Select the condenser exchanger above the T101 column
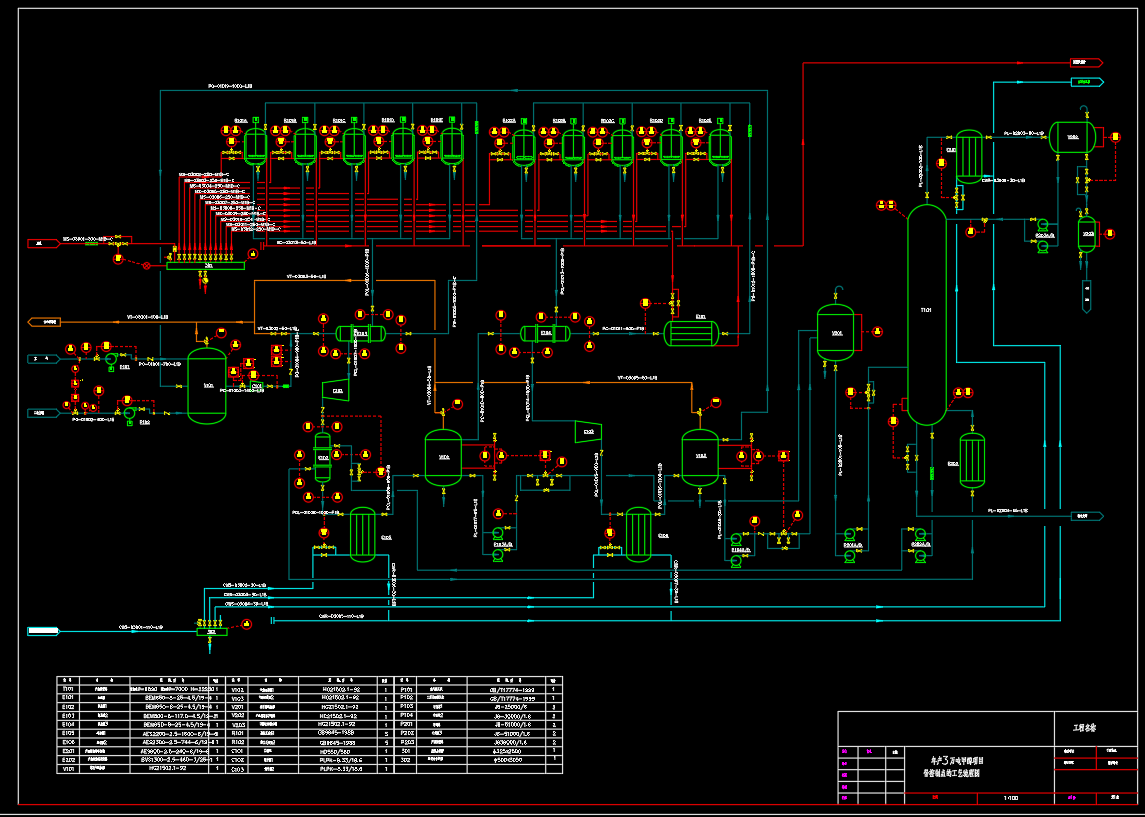The height and width of the screenshot is (817, 1145). (x=967, y=156)
